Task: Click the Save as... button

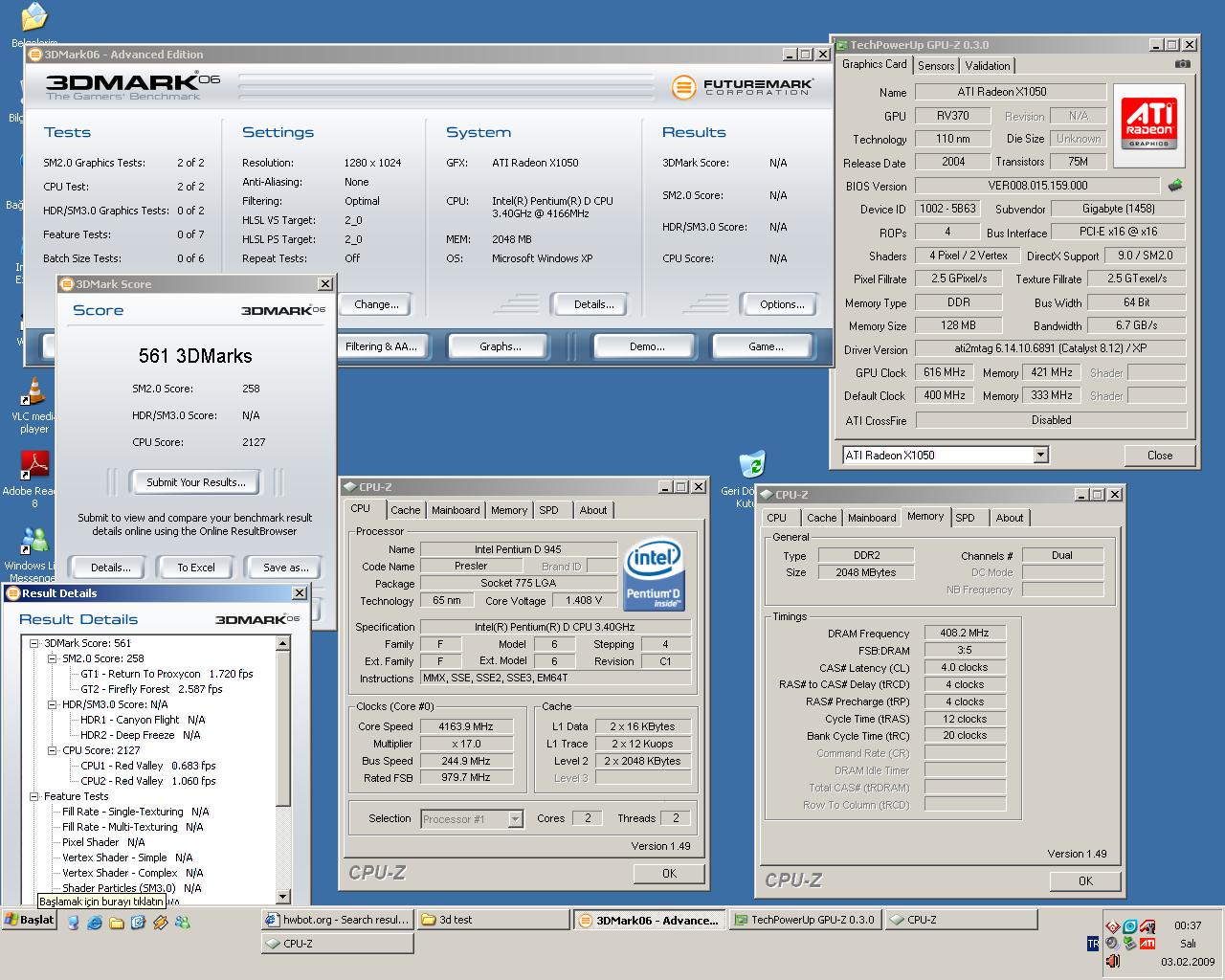Action: tap(285, 568)
